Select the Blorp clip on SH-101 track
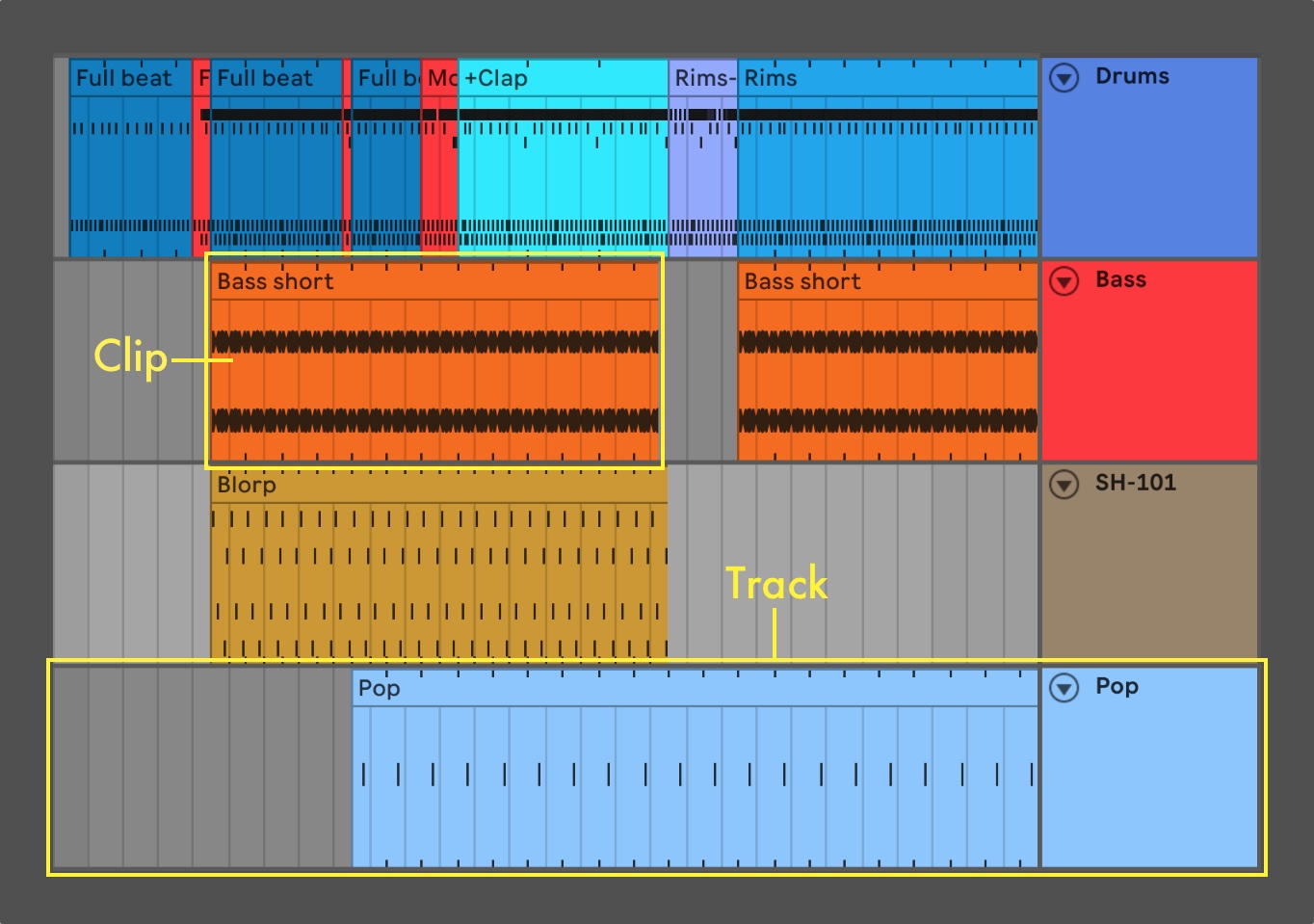 [x=439, y=565]
